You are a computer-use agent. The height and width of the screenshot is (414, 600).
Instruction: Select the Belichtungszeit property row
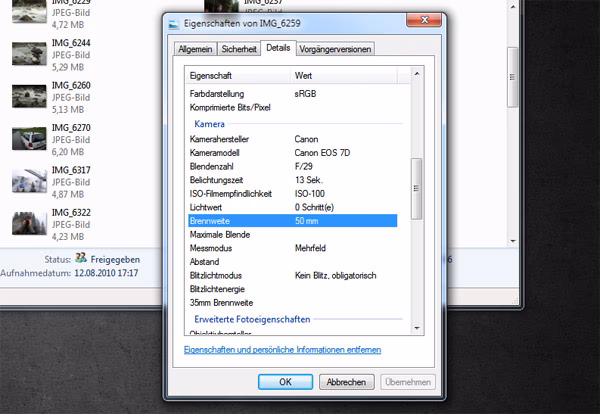tap(293, 180)
